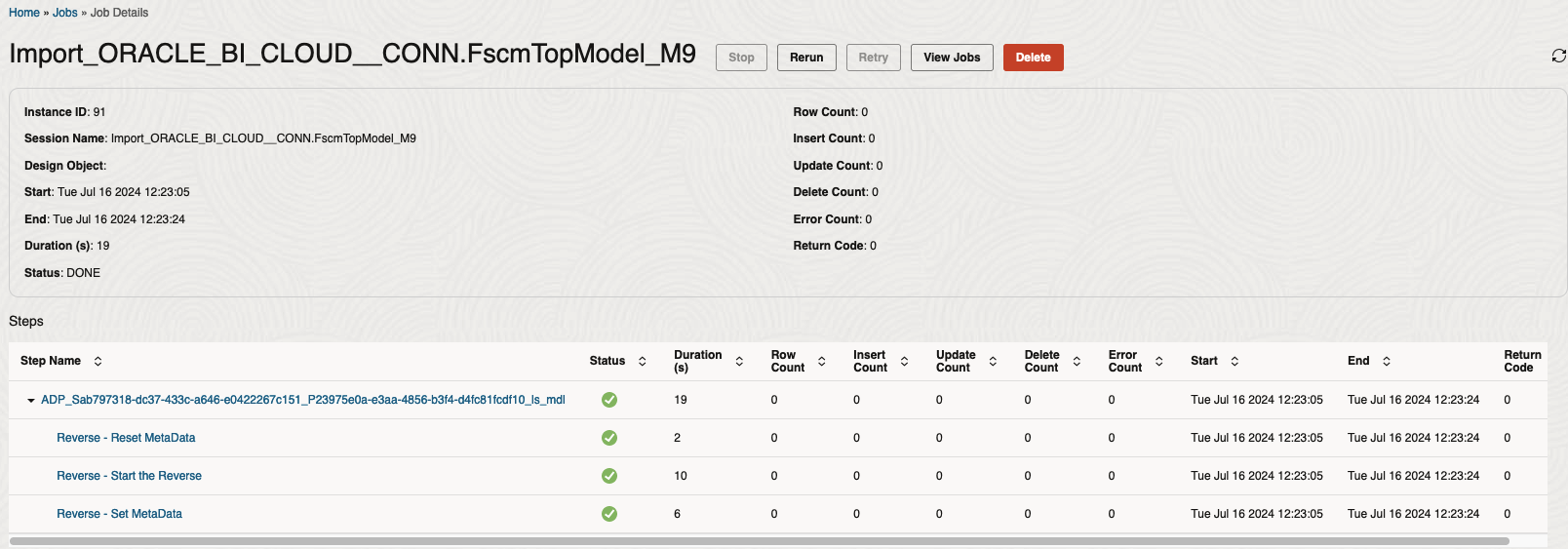Click the refresh icon at top right
1568x549 pixels.
pyautogui.click(x=1558, y=56)
